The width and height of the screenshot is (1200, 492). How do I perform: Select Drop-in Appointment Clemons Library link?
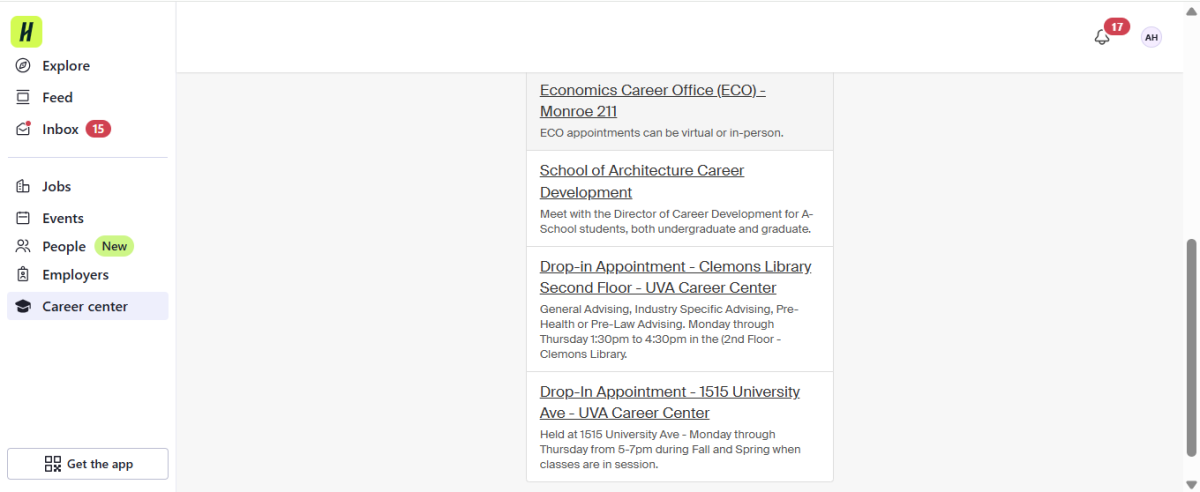(x=676, y=277)
